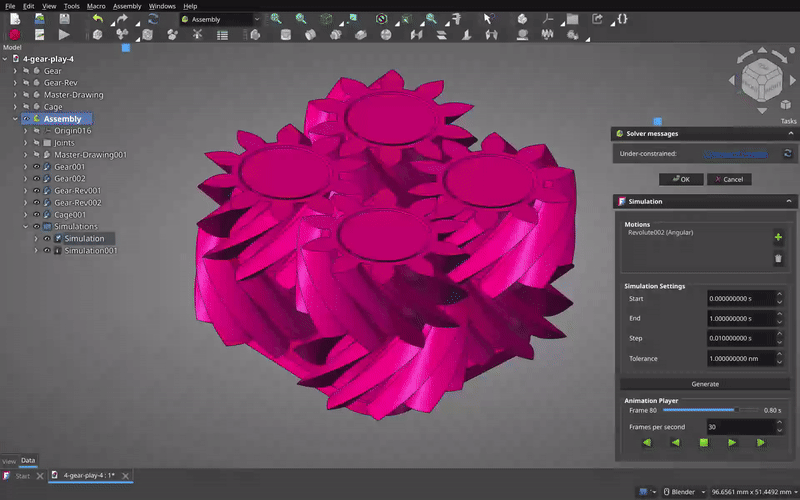Viewport: 800px width, 500px height.
Task: Add a new motion with green plus
Action: 778,238
